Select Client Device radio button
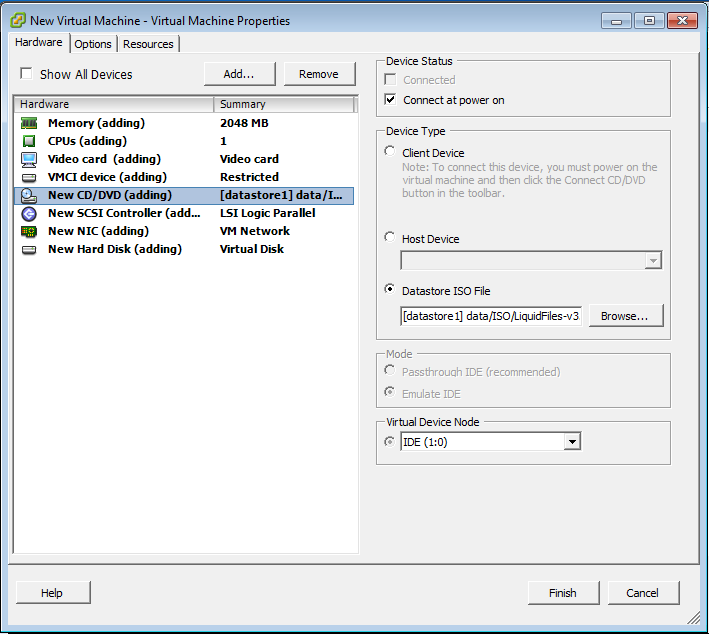The height and width of the screenshot is (634, 709). pos(389,151)
